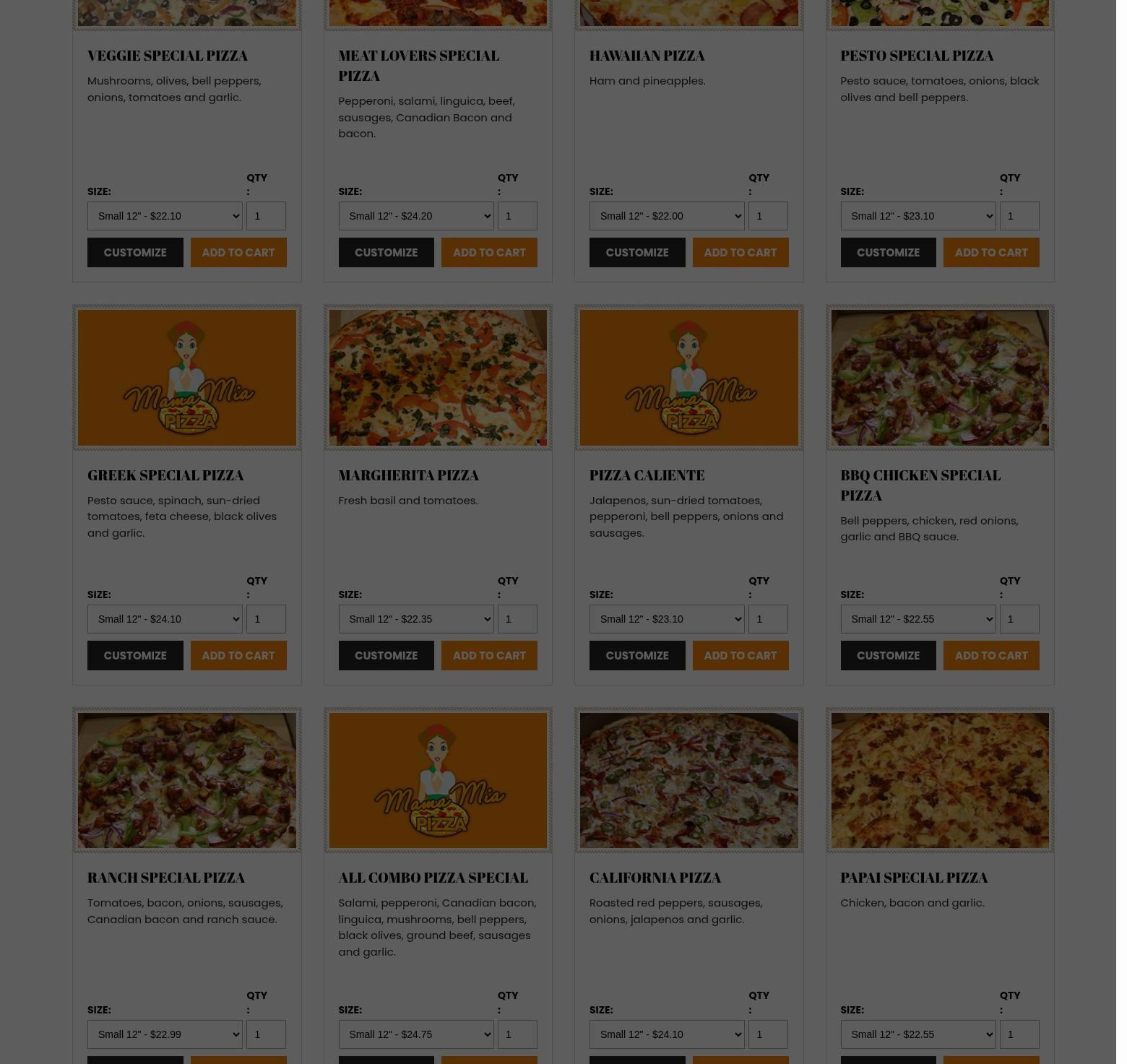This screenshot has height=1064, width=1127.
Task: Customize the Pizza Caliente
Action: point(637,656)
